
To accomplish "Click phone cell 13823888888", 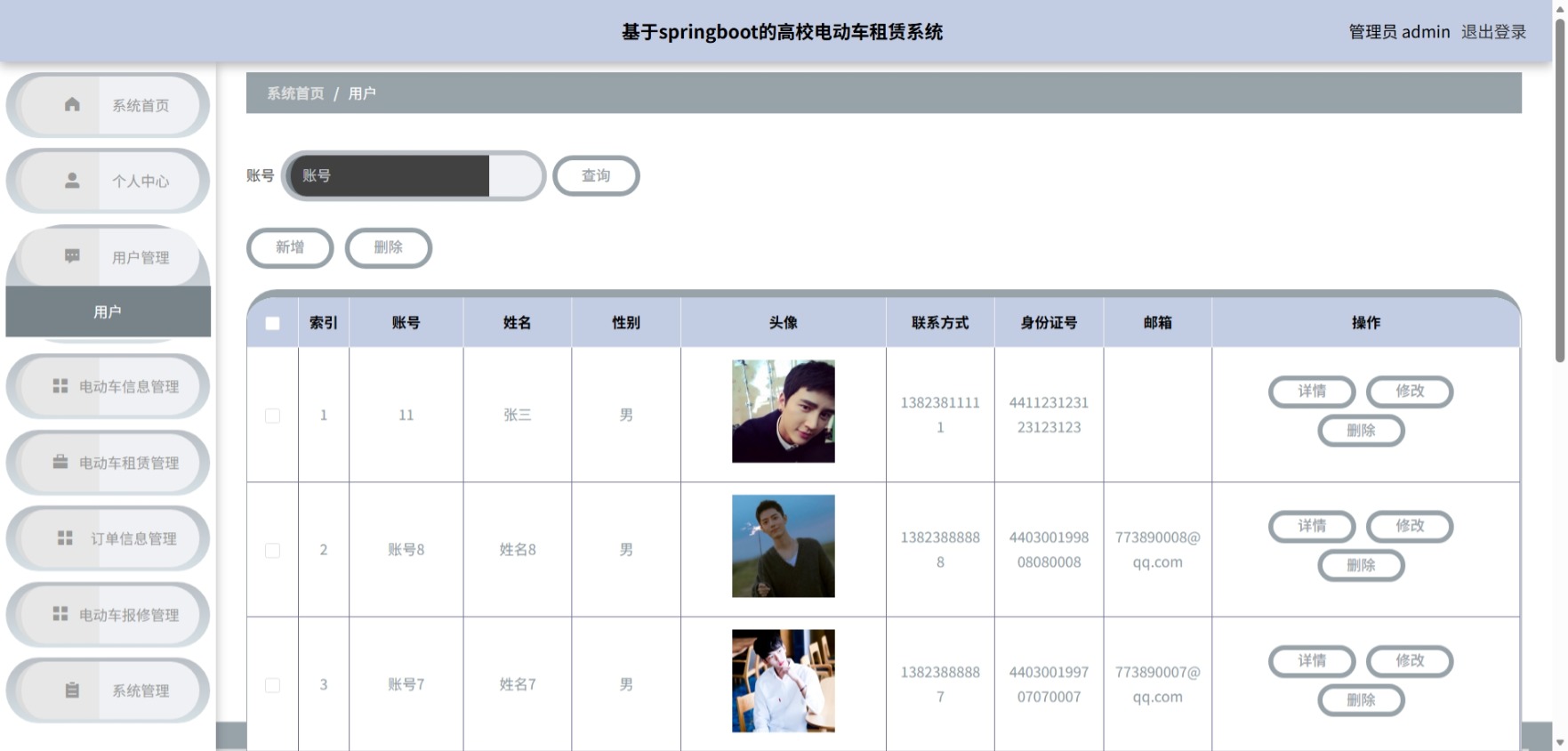I will (x=940, y=550).
